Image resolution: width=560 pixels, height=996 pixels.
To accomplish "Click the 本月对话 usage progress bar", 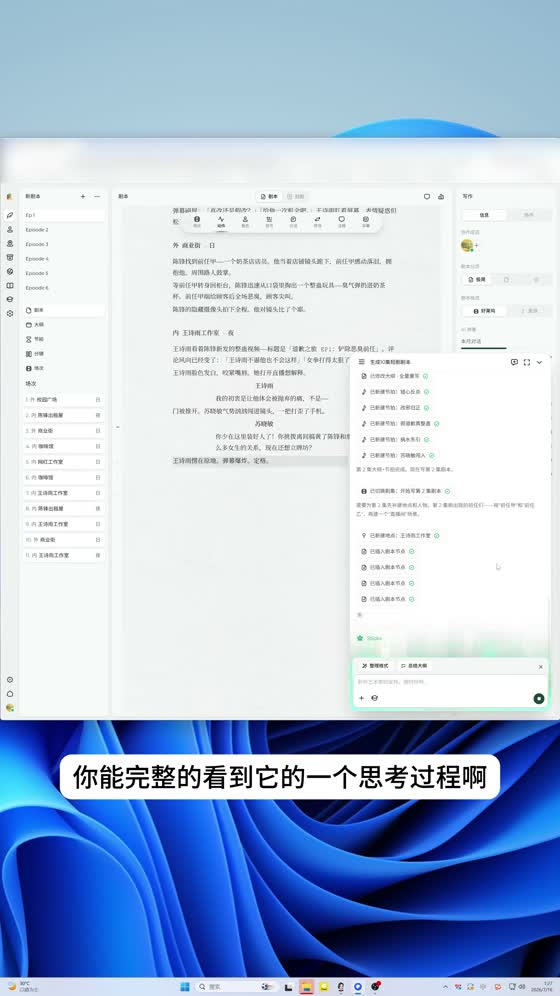I will [x=484, y=348].
